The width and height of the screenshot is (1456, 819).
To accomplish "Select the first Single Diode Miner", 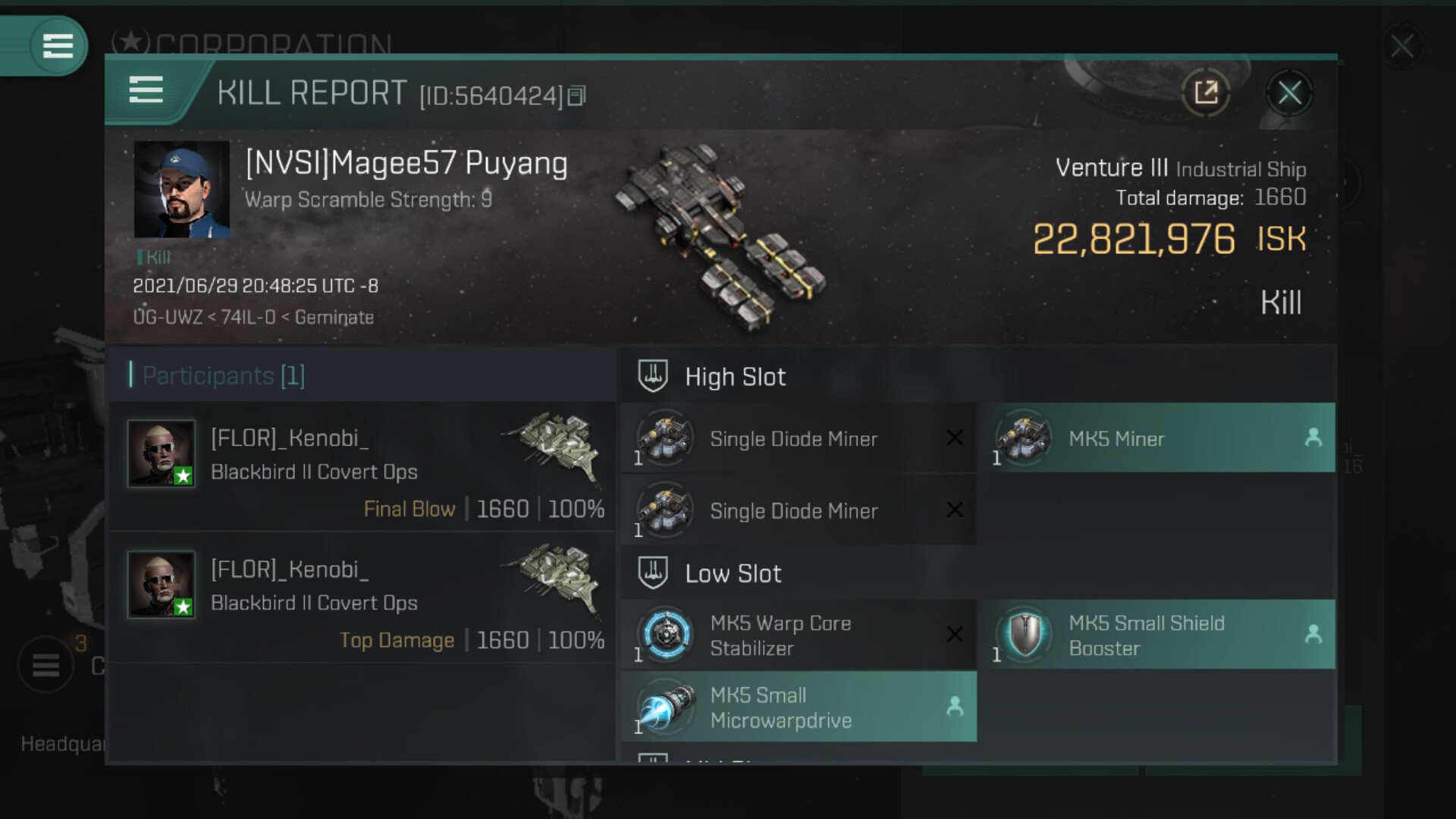I will (x=799, y=438).
